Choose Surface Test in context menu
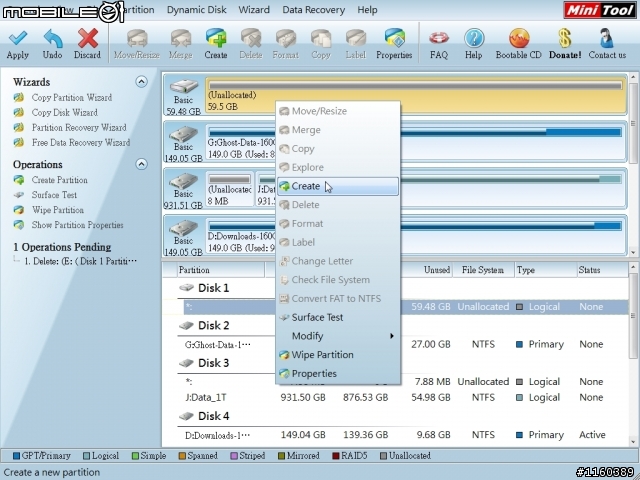The width and height of the screenshot is (640, 480). tap(338, 317)
